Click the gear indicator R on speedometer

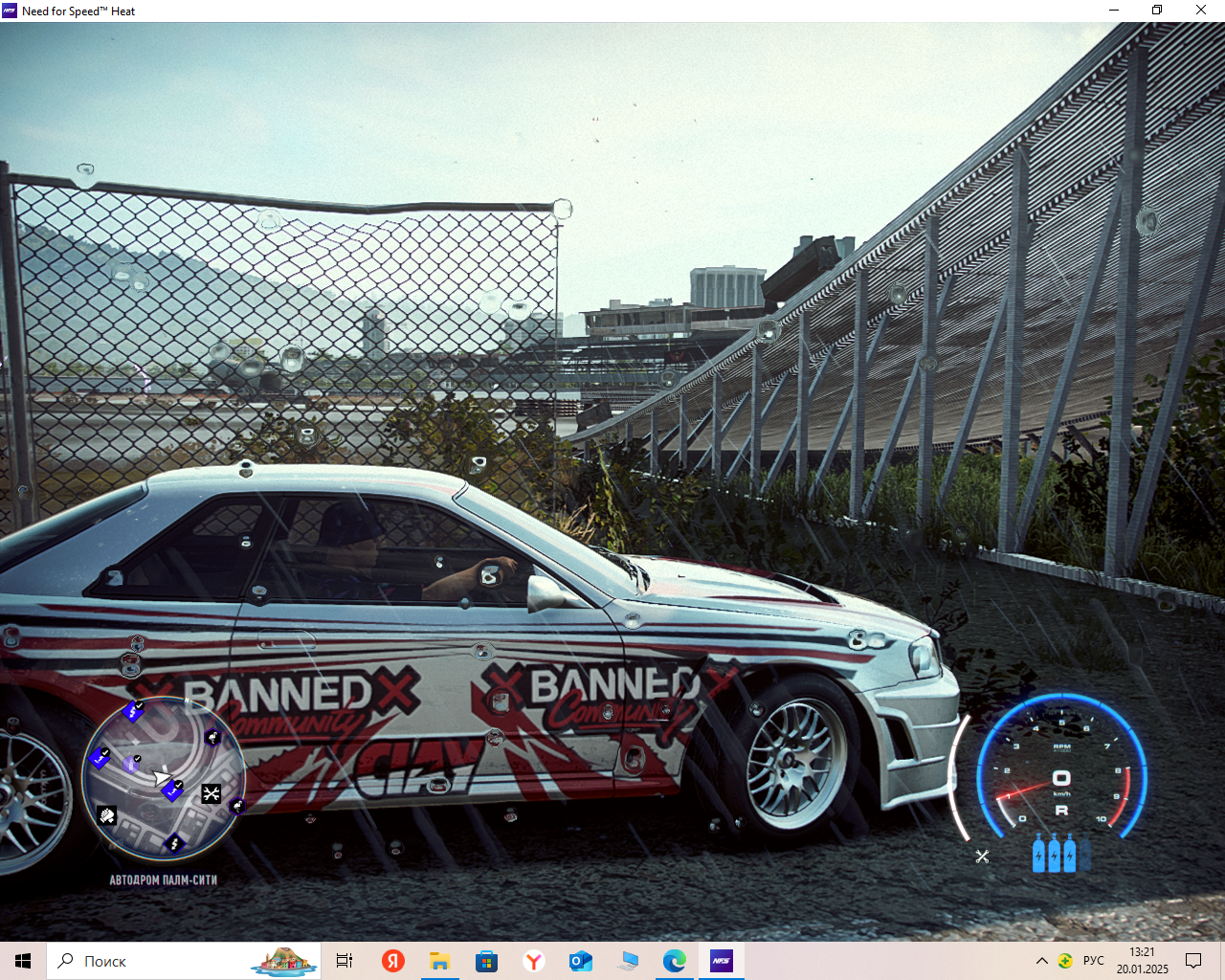click(1061, 811)
